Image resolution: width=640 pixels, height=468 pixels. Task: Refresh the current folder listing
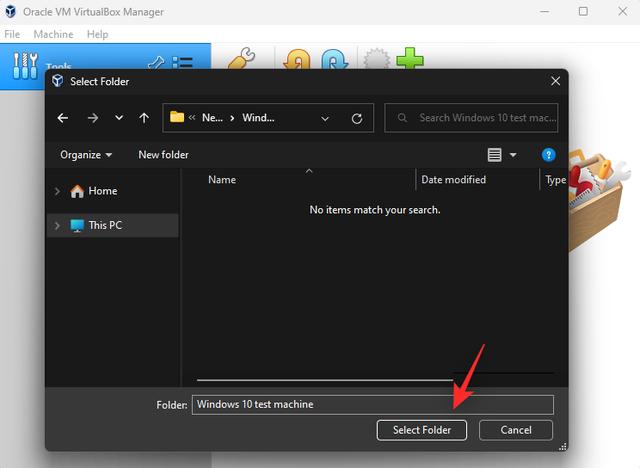357,118
